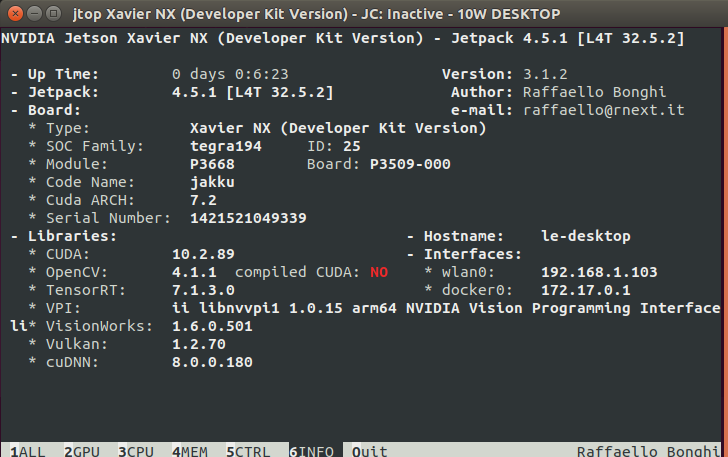
Task: Click the email raffaello@rnext.it
Action: tap(604, 110)
